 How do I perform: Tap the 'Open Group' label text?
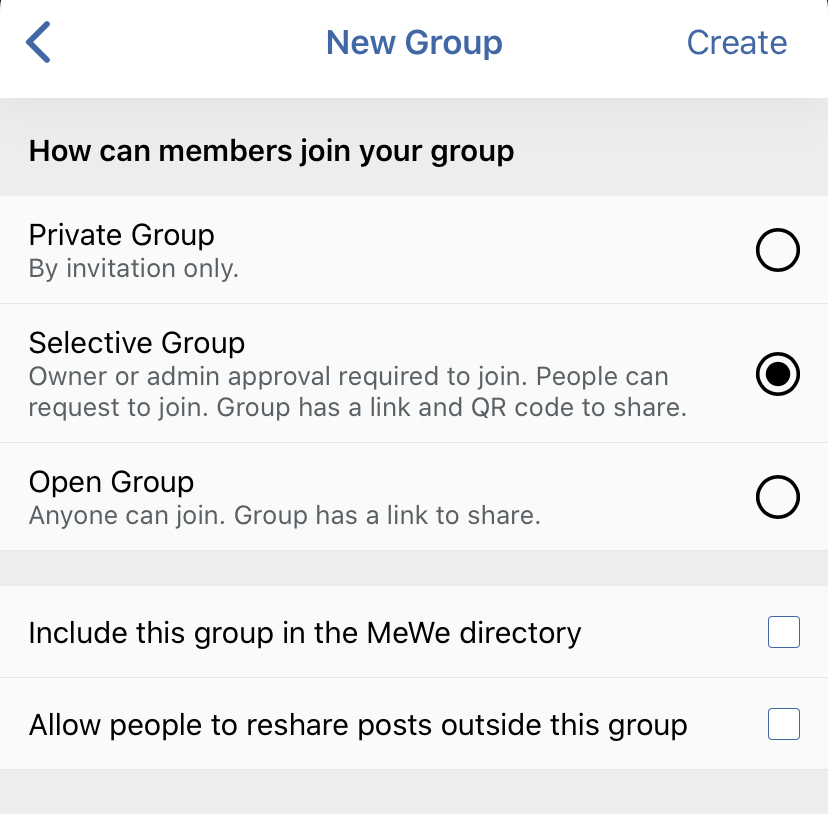(x=111, y=481)
